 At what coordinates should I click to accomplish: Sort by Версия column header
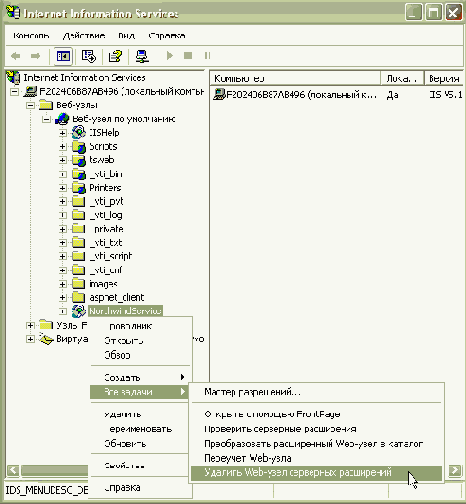click(x=444, y=78)
